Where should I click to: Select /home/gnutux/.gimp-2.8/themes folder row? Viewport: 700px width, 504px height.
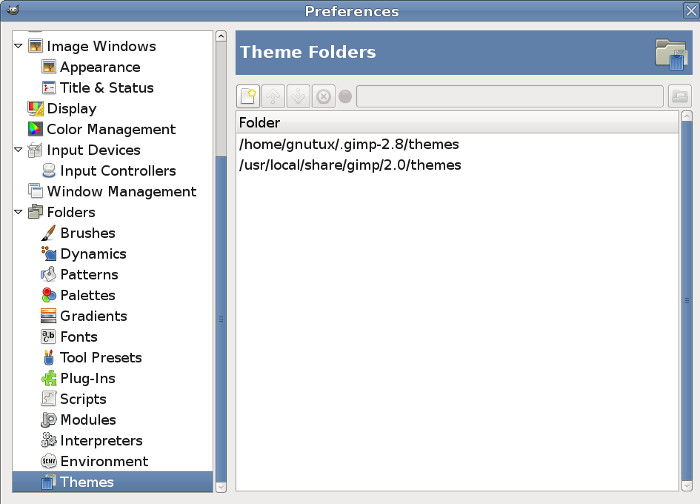coord(457,144)
